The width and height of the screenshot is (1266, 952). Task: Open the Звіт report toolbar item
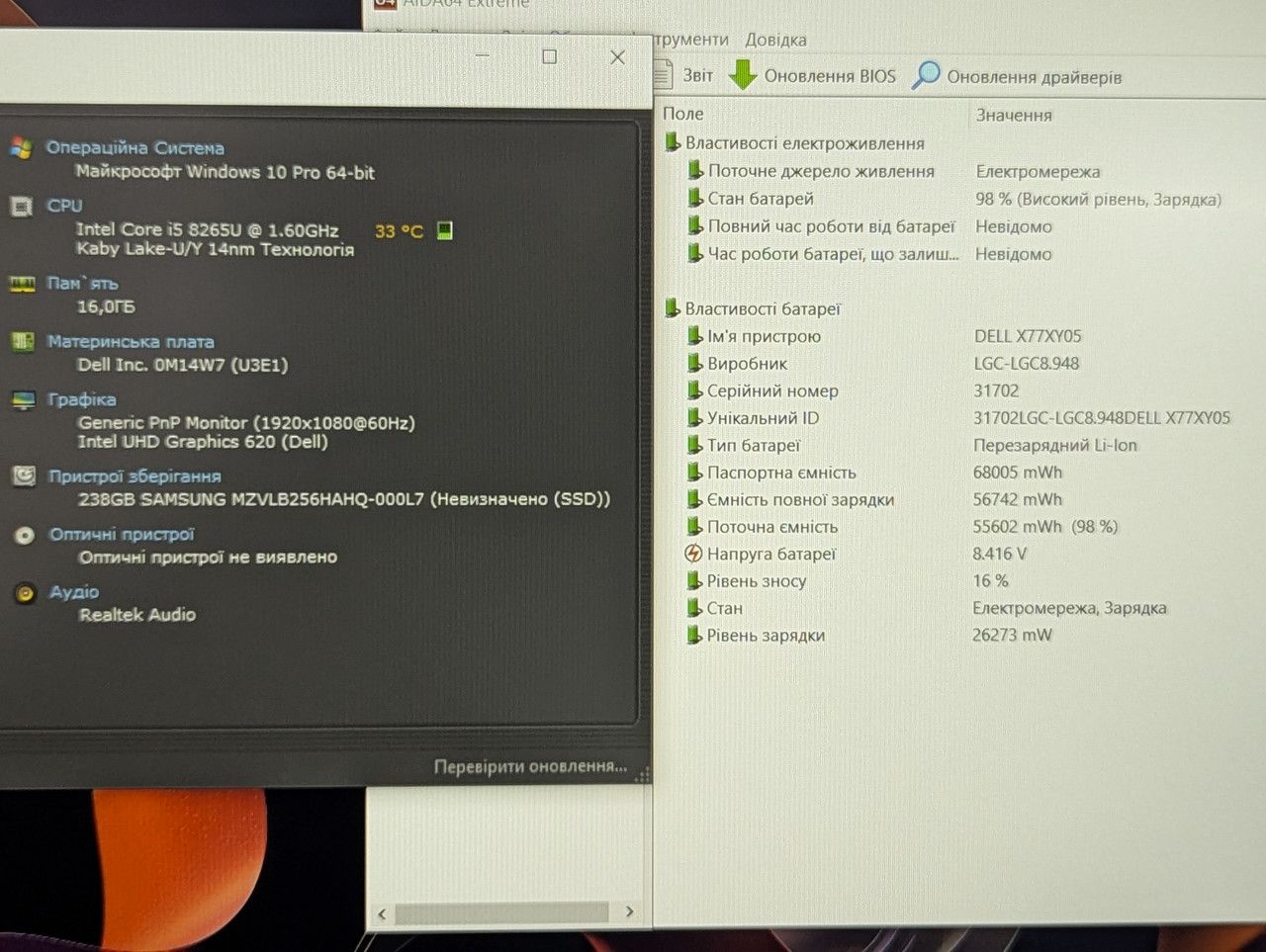(x=684, y=75)
